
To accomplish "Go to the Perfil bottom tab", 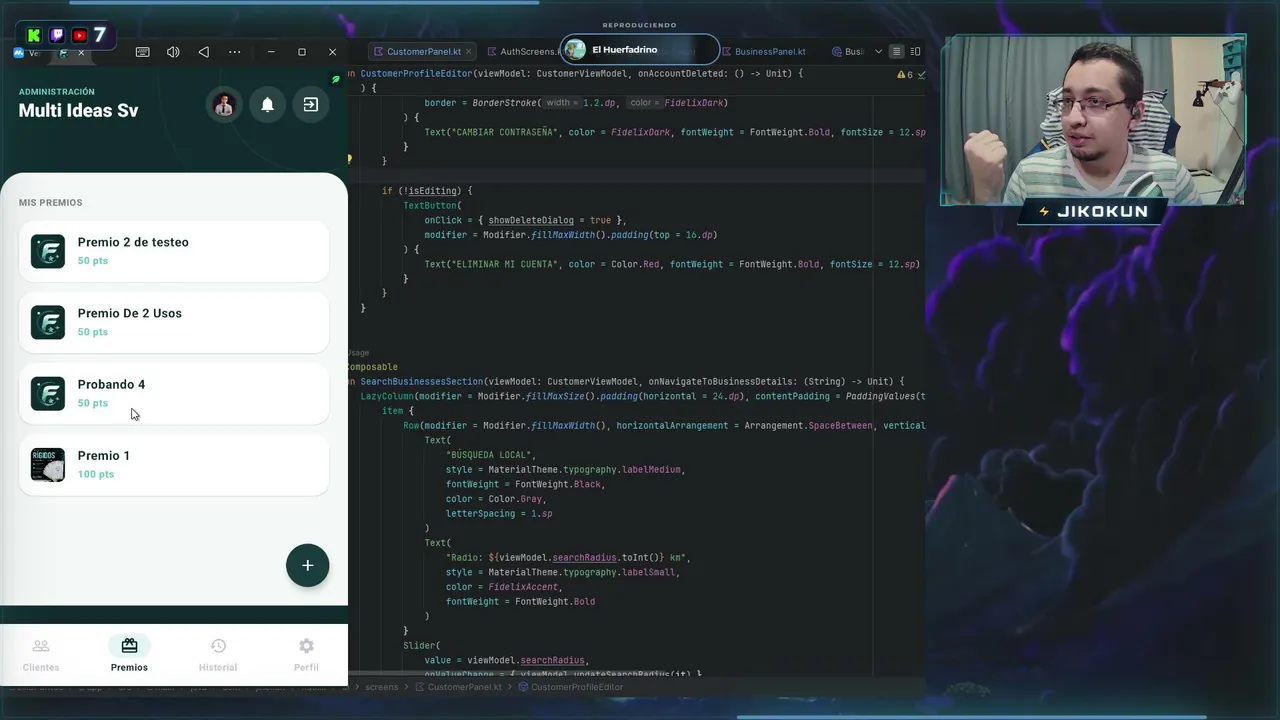I will 306,655.
